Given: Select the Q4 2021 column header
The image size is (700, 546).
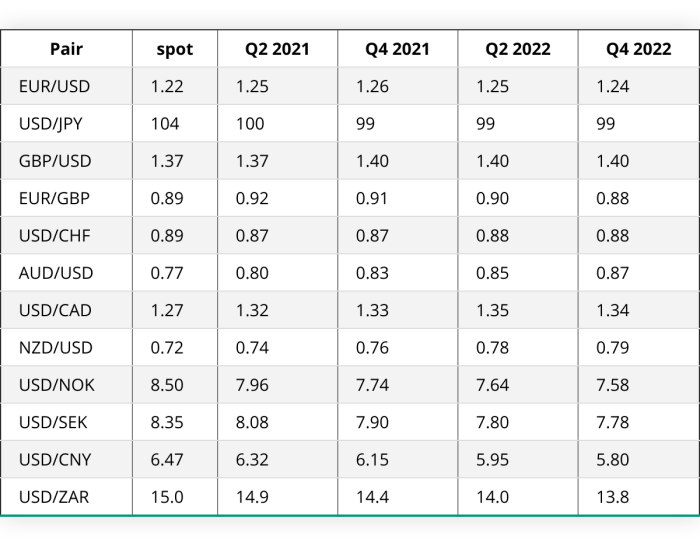Looking at the screenshot, I should [x=397, y=49].
